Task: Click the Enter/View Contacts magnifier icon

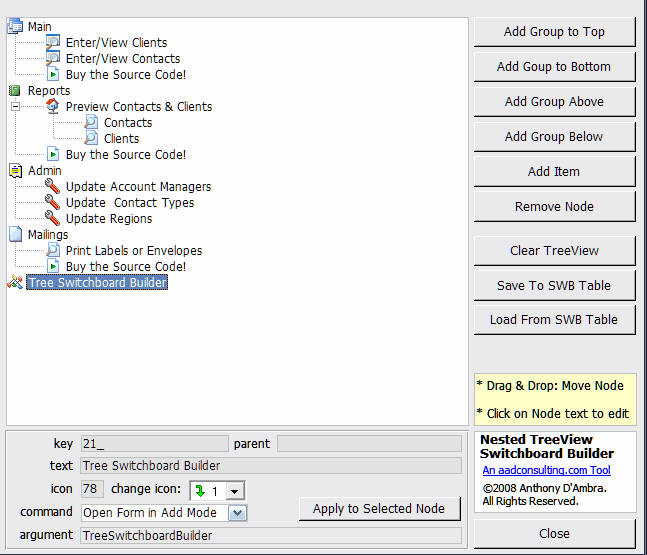Action: pyautogui.click(x=53, y=58)
